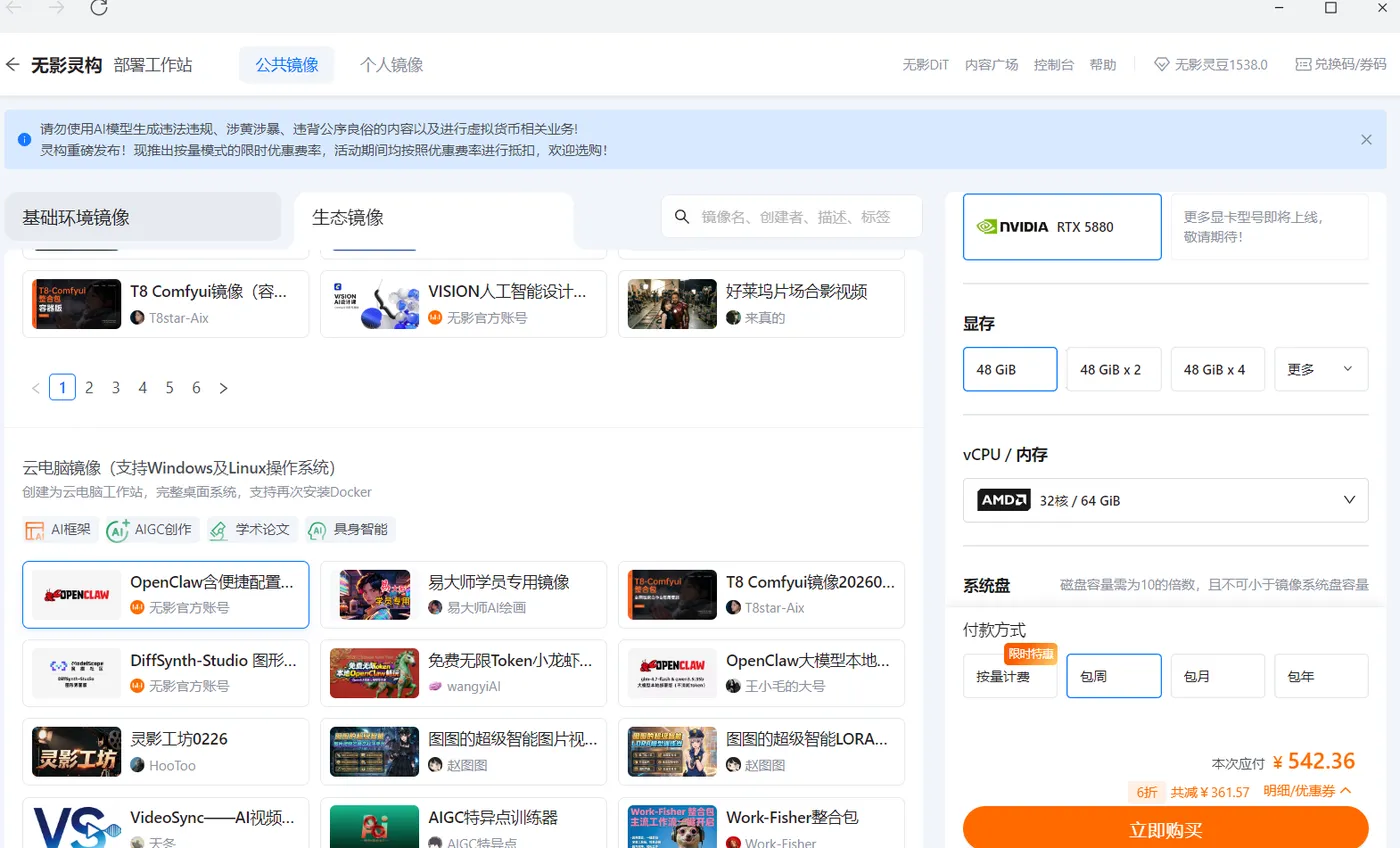Viewport: 1400px width, 848px height.
Task: Open the 灵影工坊0226 thumbnail
Action: click(x=77, y=752)
